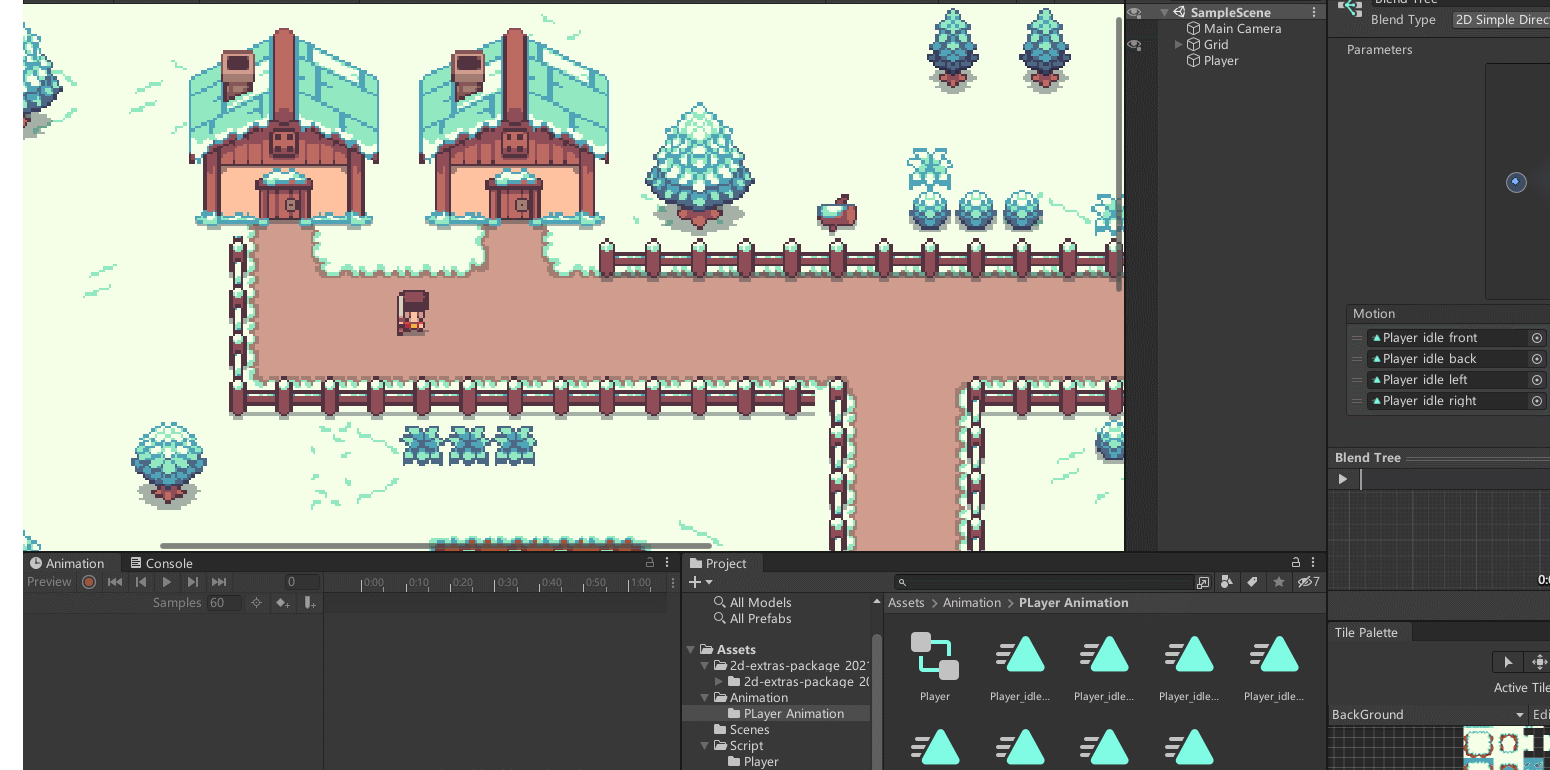1550x770 pixels.
Task: Collapse the Assets folder
Action: click(x=690, y=650)
